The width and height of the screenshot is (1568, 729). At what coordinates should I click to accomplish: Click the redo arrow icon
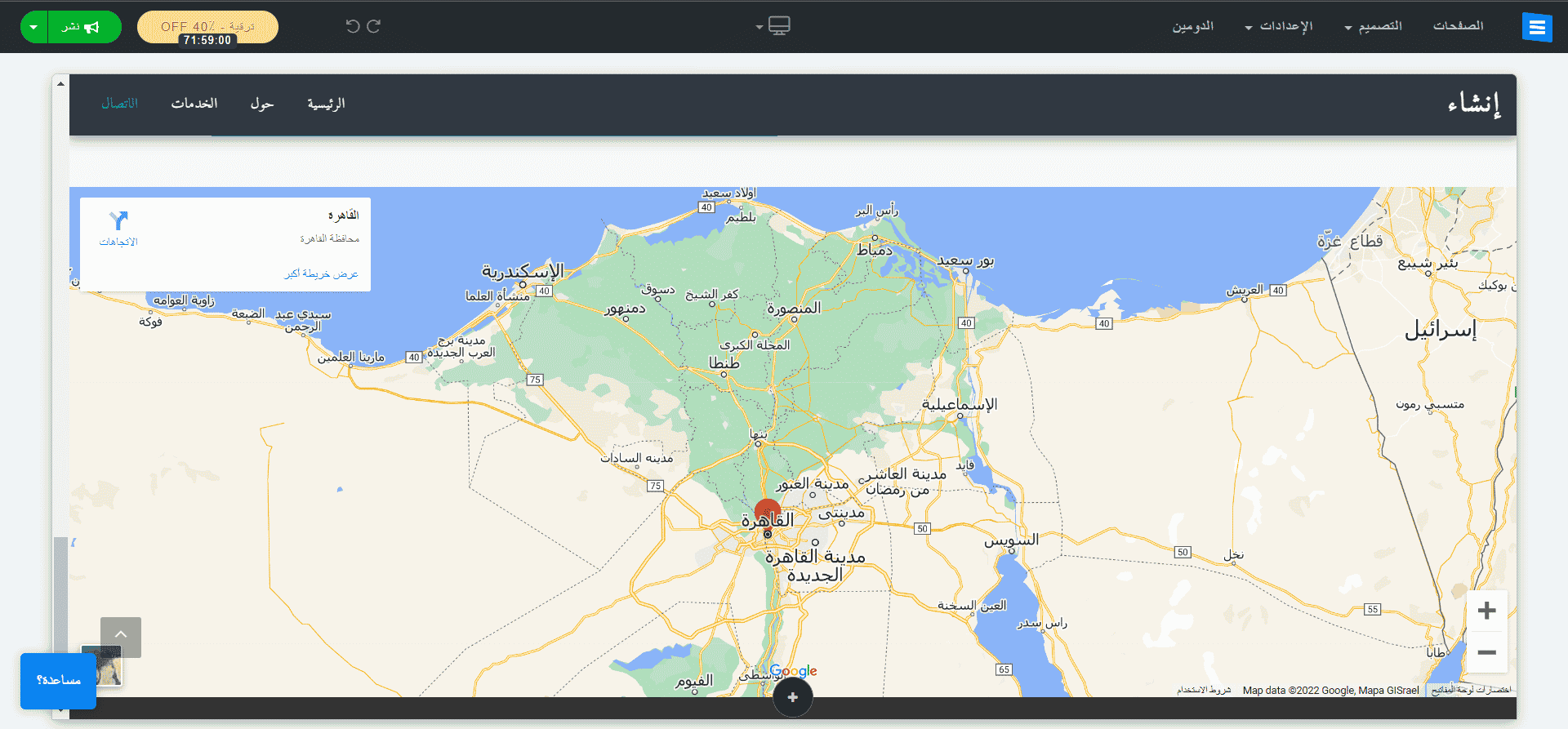tap(374, 26)
